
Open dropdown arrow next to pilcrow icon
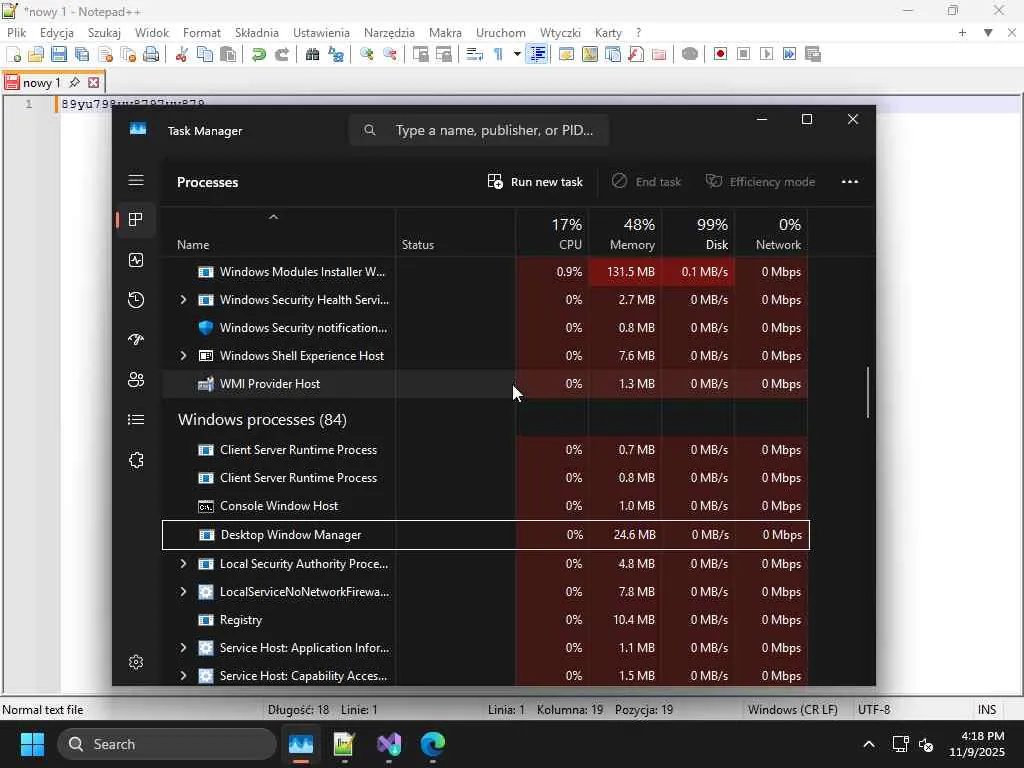click(x=517, y=54)
